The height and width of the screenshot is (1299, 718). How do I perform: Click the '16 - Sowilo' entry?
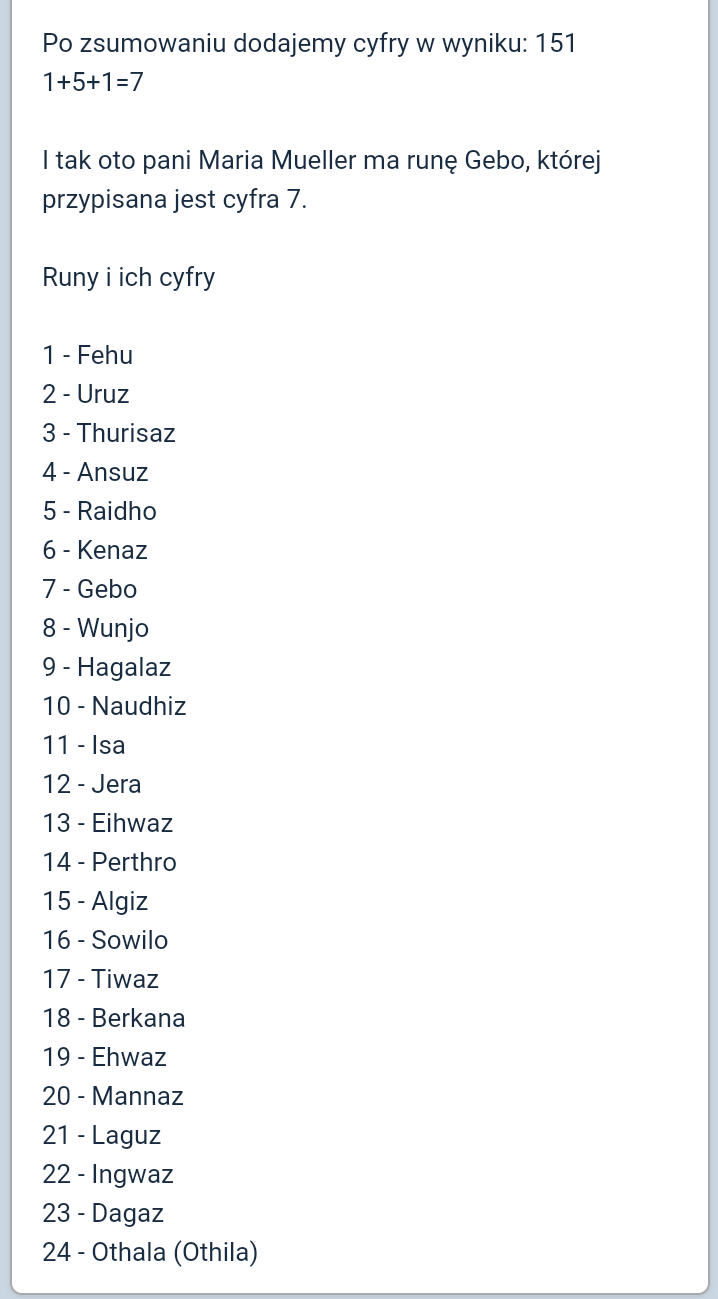tap(106, 940)
